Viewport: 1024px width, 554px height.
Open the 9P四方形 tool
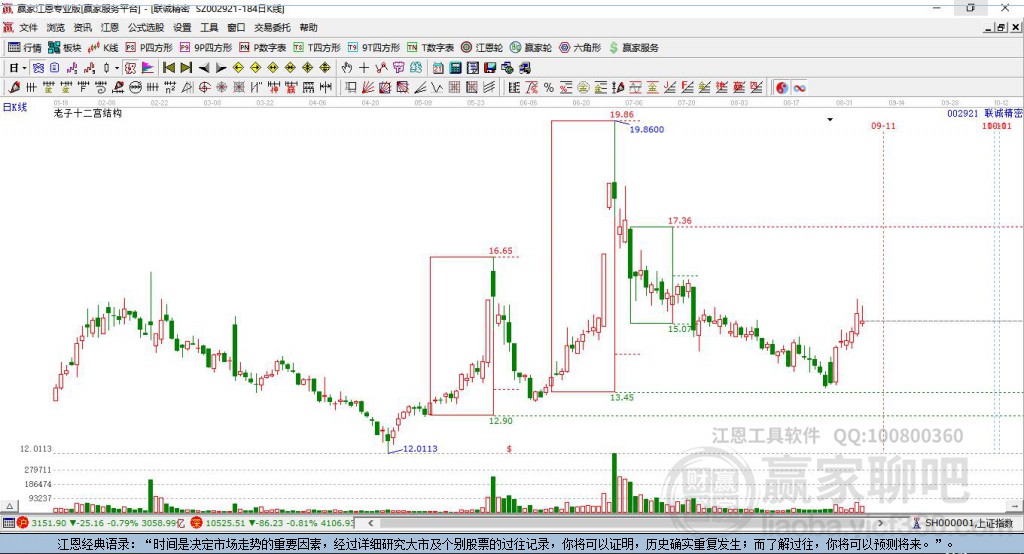(x=206, y=48)
